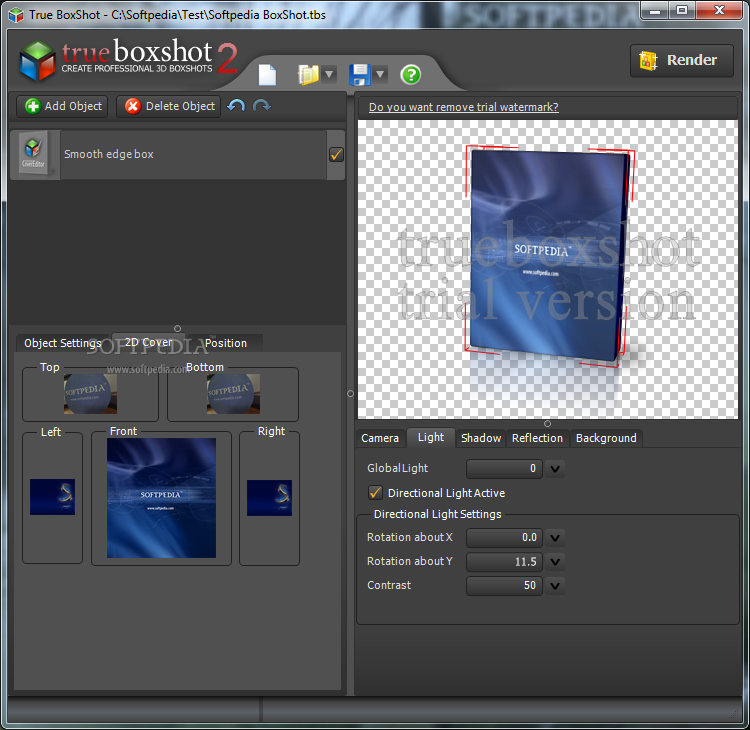Open the Shadow tab
Viewport: 750px width, 730px height.
click(481, 438)
